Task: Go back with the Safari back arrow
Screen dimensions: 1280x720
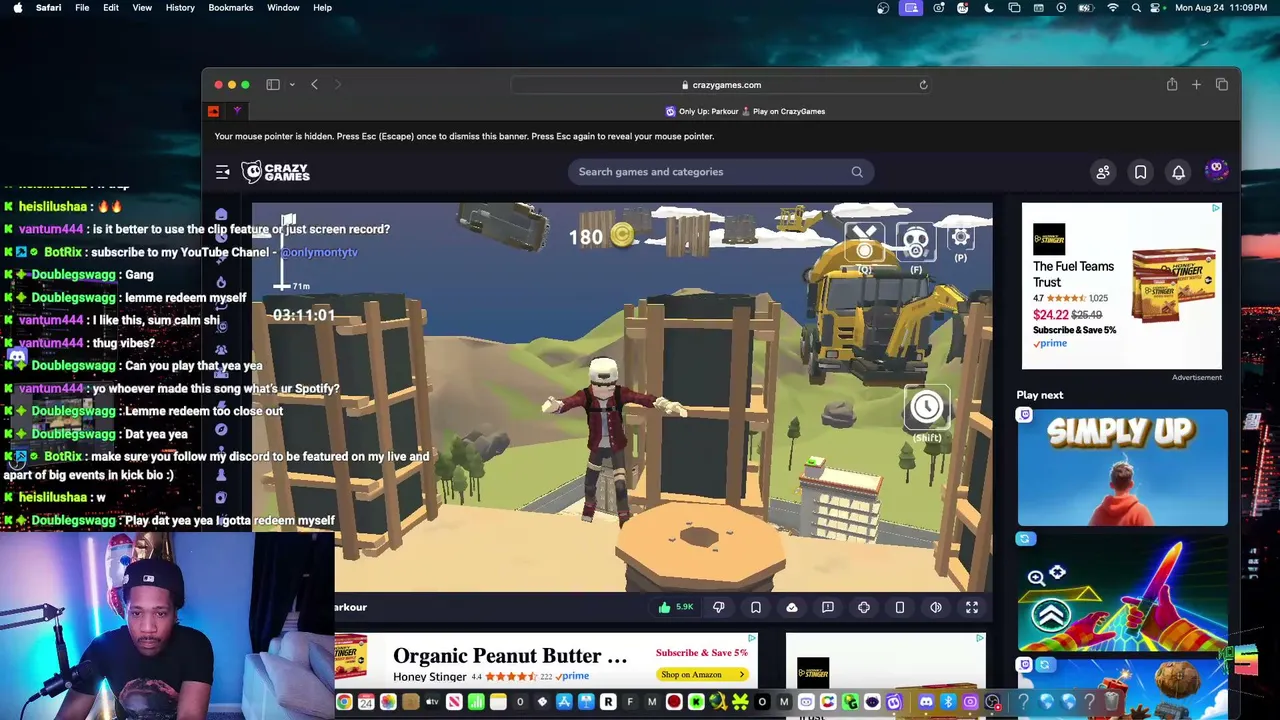Action: tap(314, 85)
